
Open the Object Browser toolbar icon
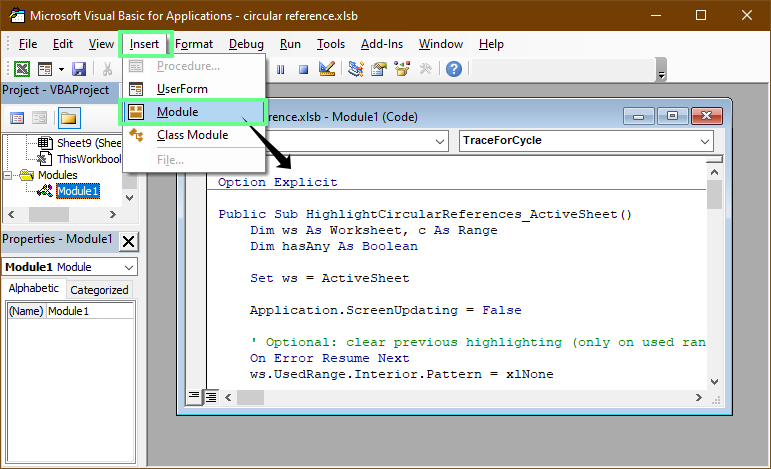coord(402,69)
